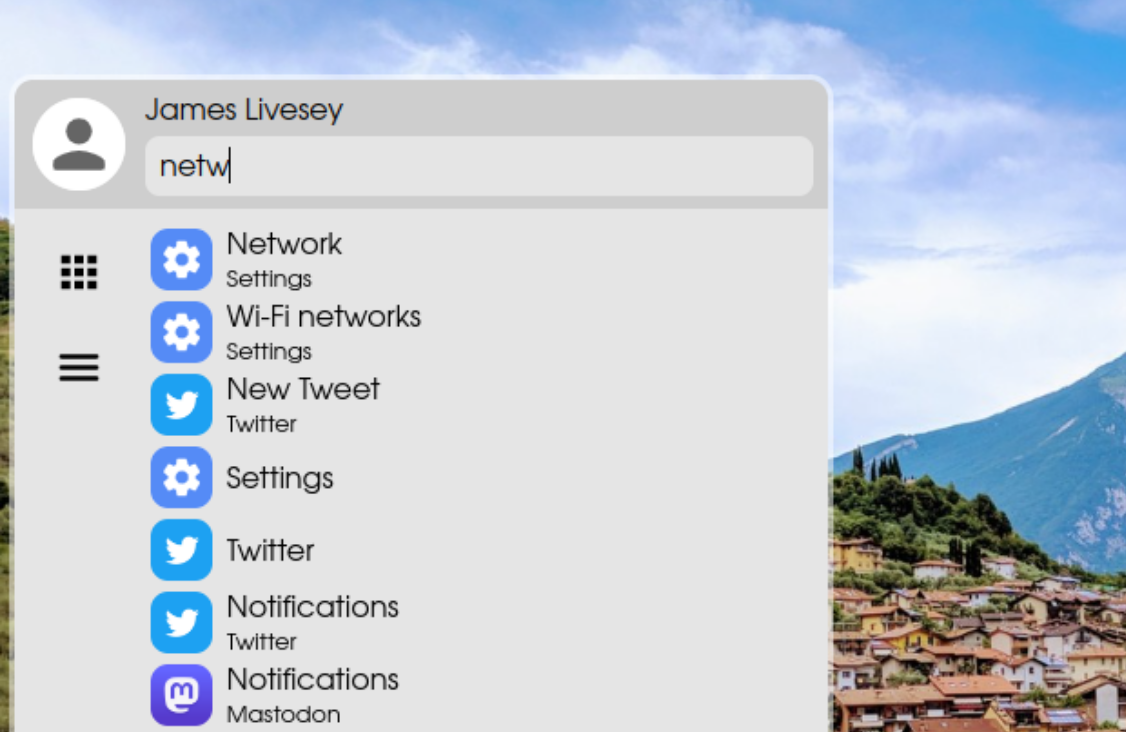Launch Settings from the result title
This screenshot has width=1126, height=732.
coord(279,478)
